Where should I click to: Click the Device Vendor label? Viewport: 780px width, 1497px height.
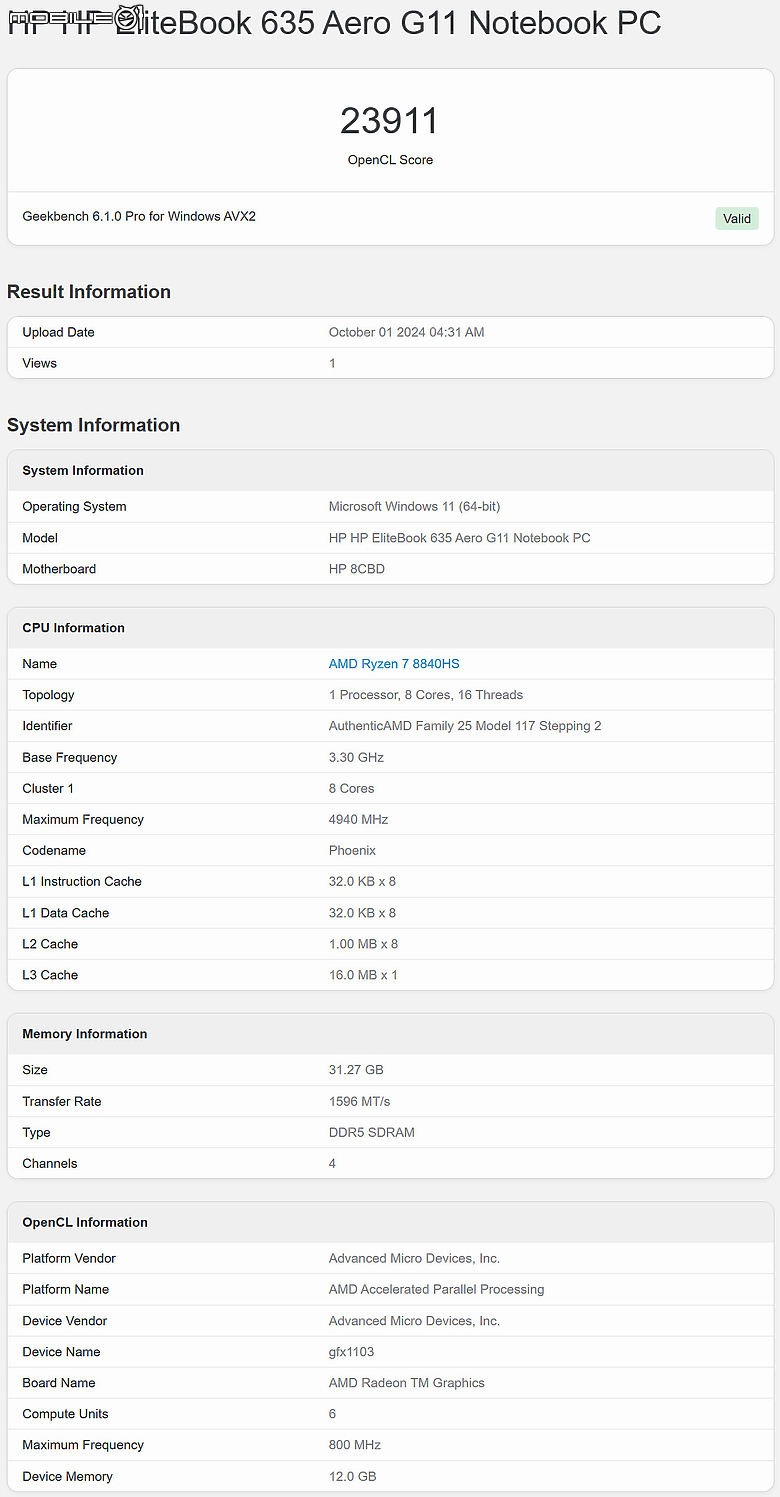pyautogui.click(x=64, y=1321)
